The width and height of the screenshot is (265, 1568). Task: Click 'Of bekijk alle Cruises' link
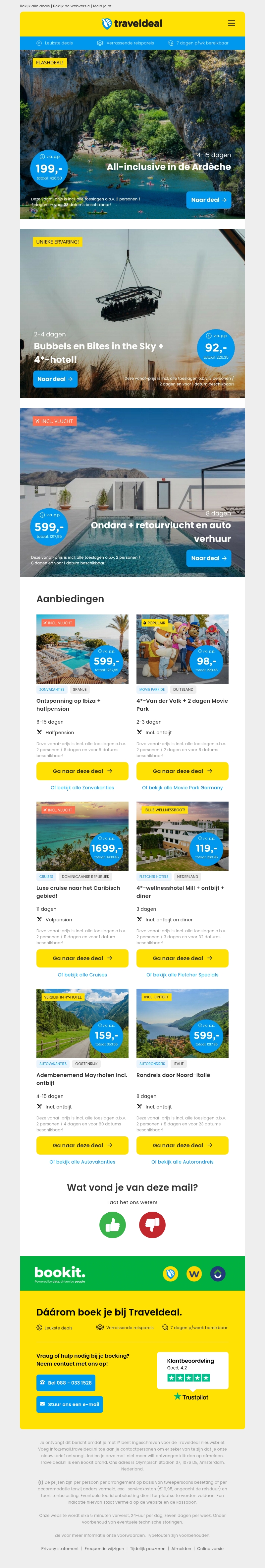tap(82, 974)
